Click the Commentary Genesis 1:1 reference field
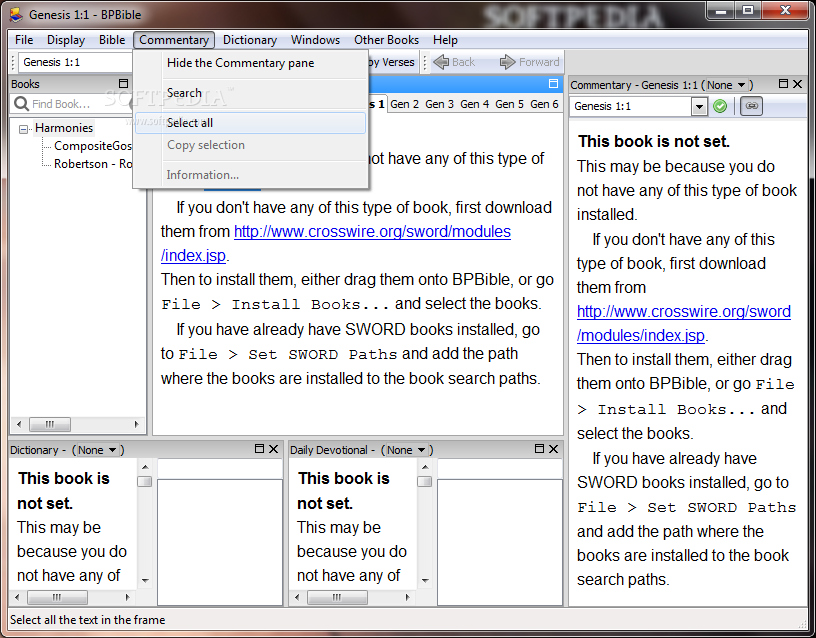Image resolution: width=816 pixels, height=638 pixels. 631,106
